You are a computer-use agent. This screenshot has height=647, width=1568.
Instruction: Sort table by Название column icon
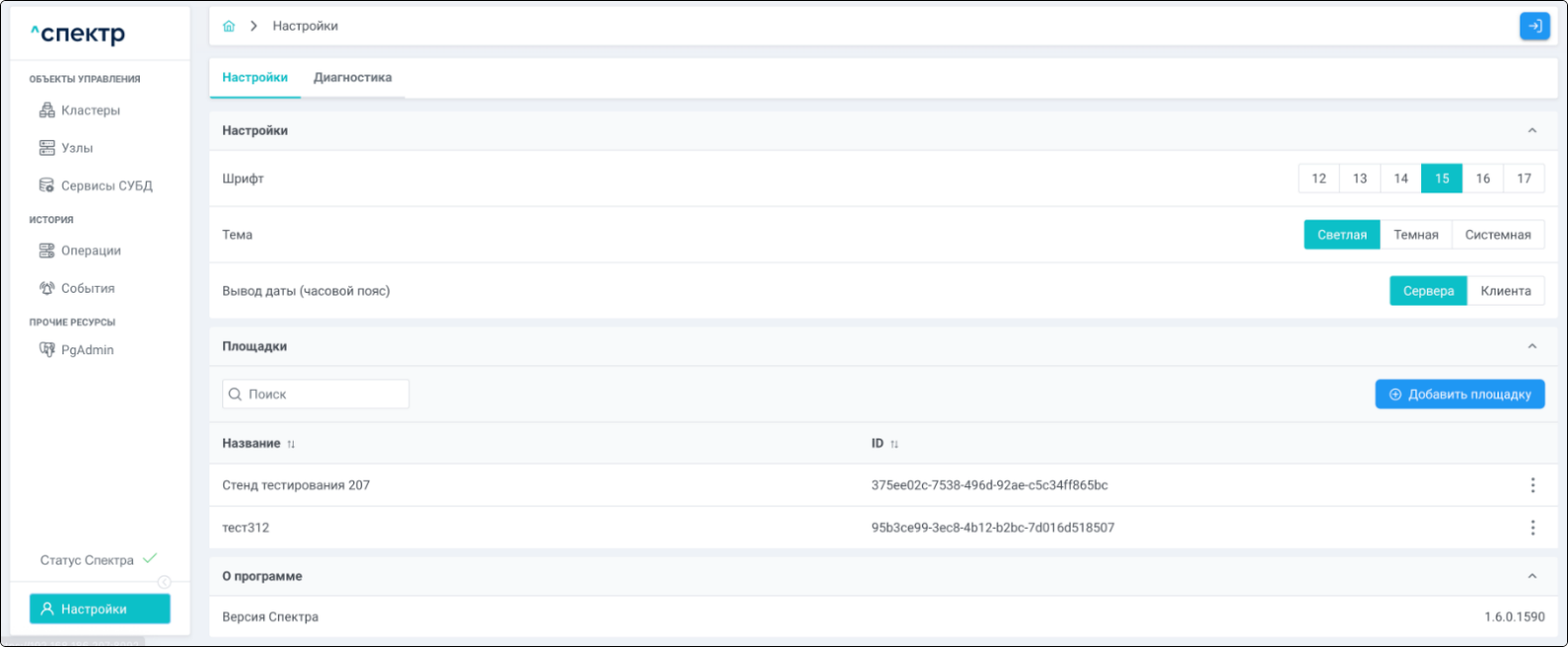tap(291, 445)
